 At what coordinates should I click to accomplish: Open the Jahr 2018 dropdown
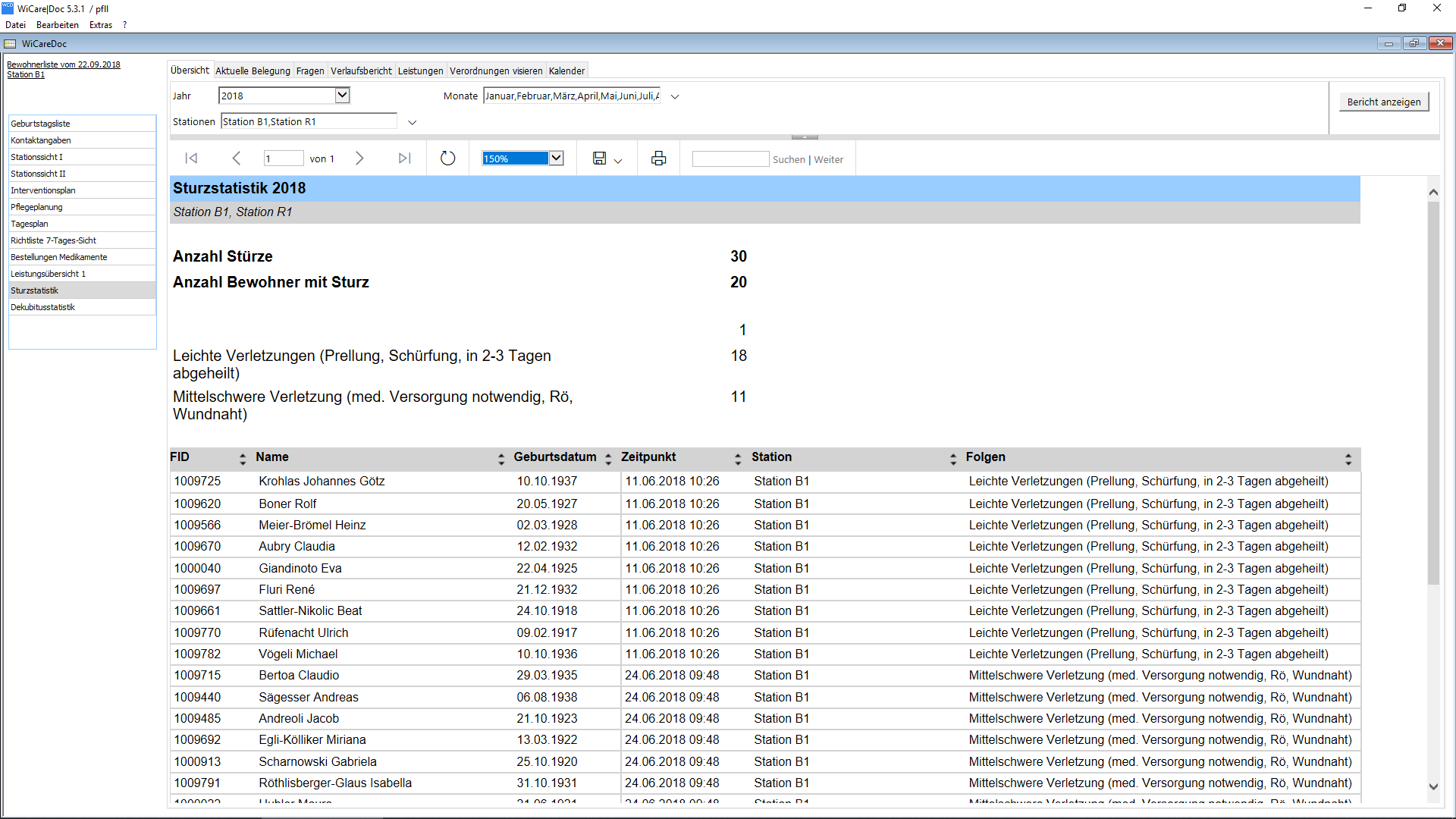(342, 96)
